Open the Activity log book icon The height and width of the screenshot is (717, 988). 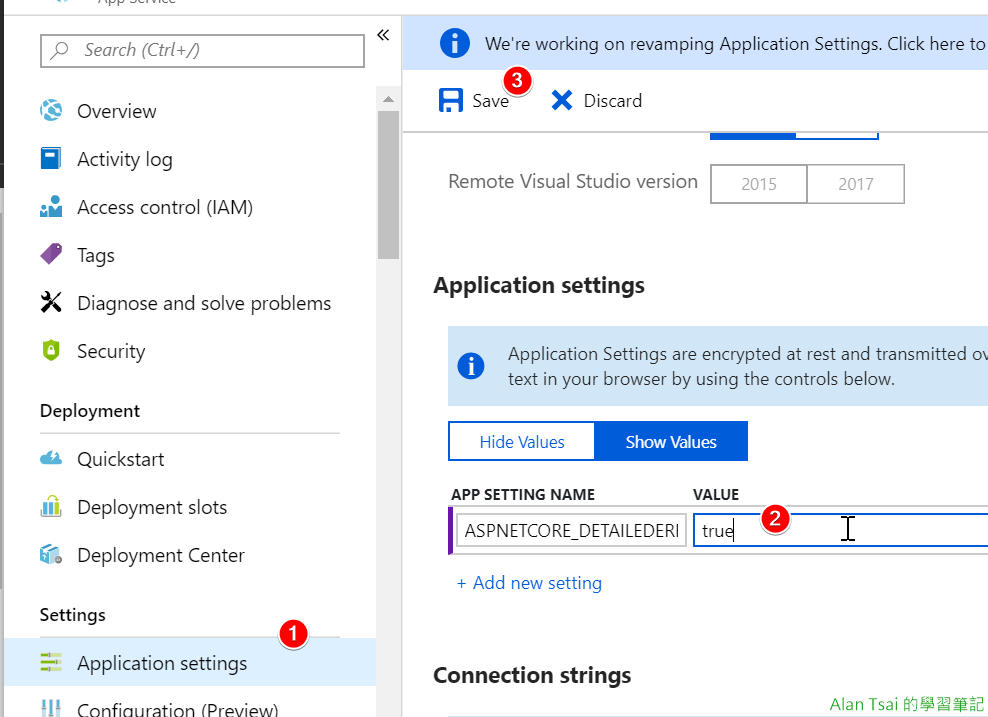51,159
